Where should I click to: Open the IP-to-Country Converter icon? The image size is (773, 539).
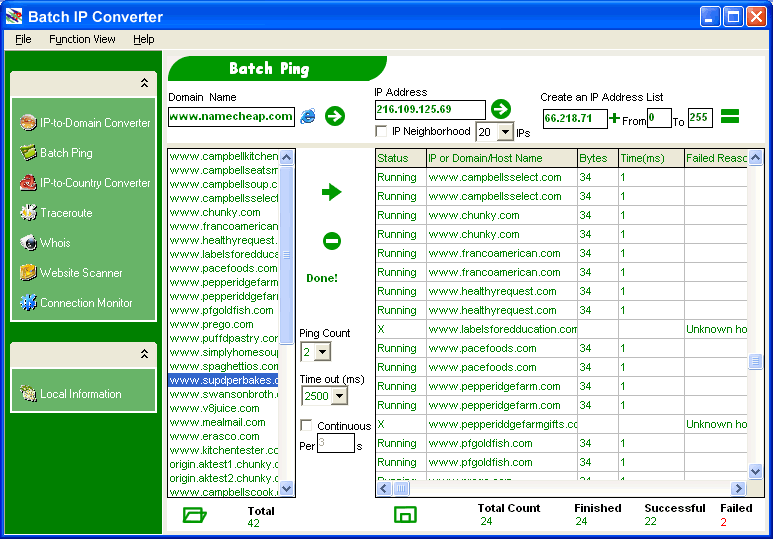click(28, 182)
